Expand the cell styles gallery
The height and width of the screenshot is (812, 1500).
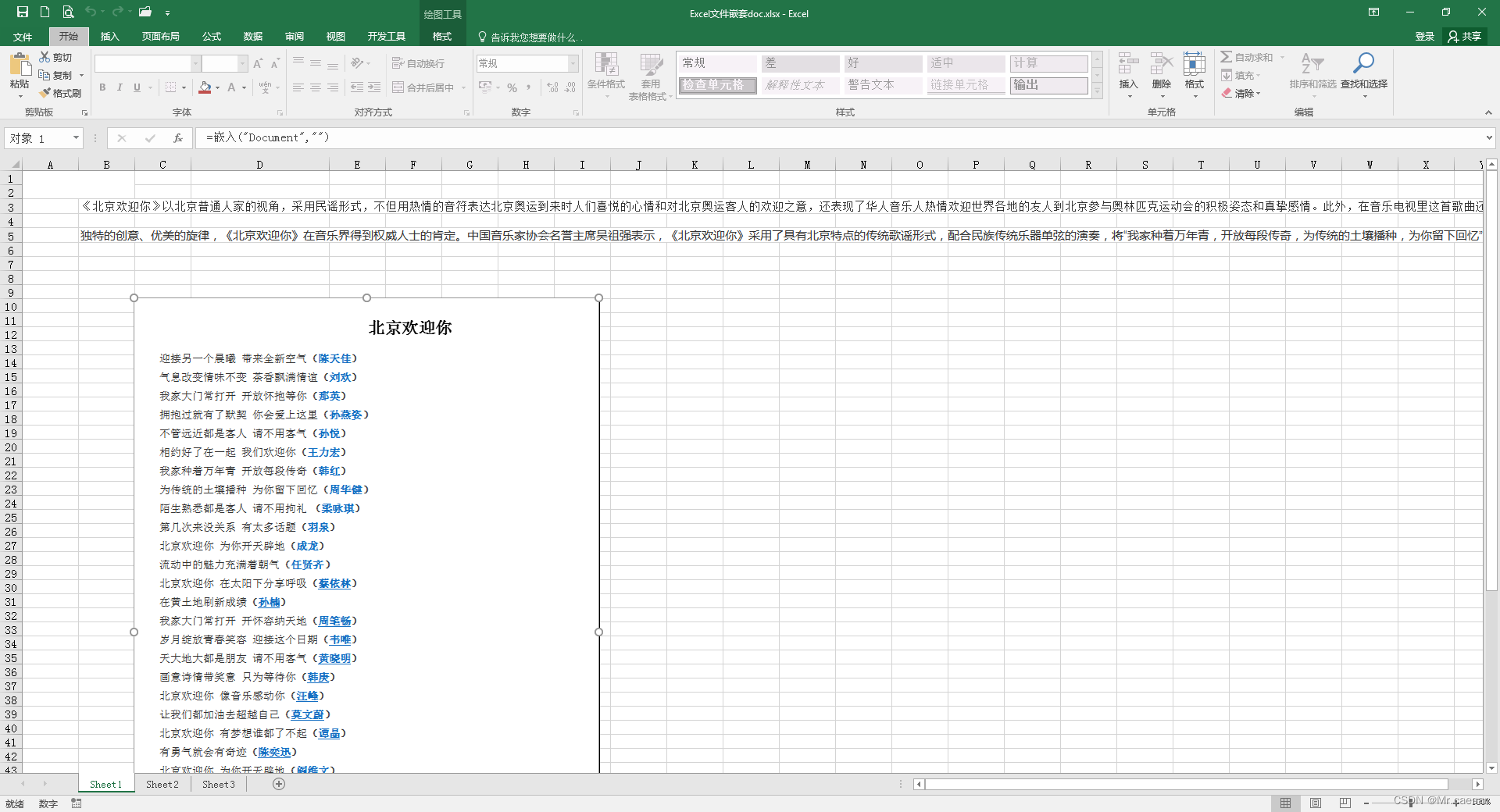[1097, 91]
